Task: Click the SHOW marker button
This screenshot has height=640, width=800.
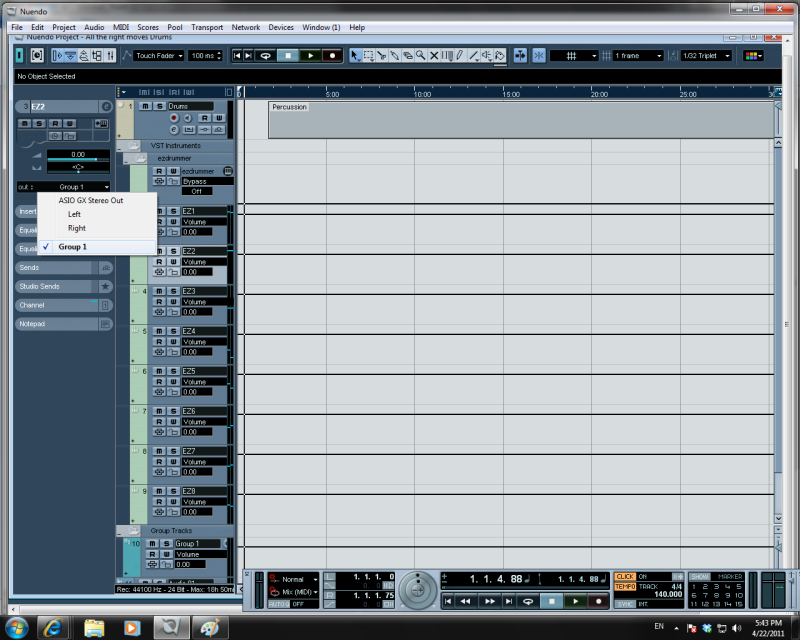Action: click(x=699, y=577)
